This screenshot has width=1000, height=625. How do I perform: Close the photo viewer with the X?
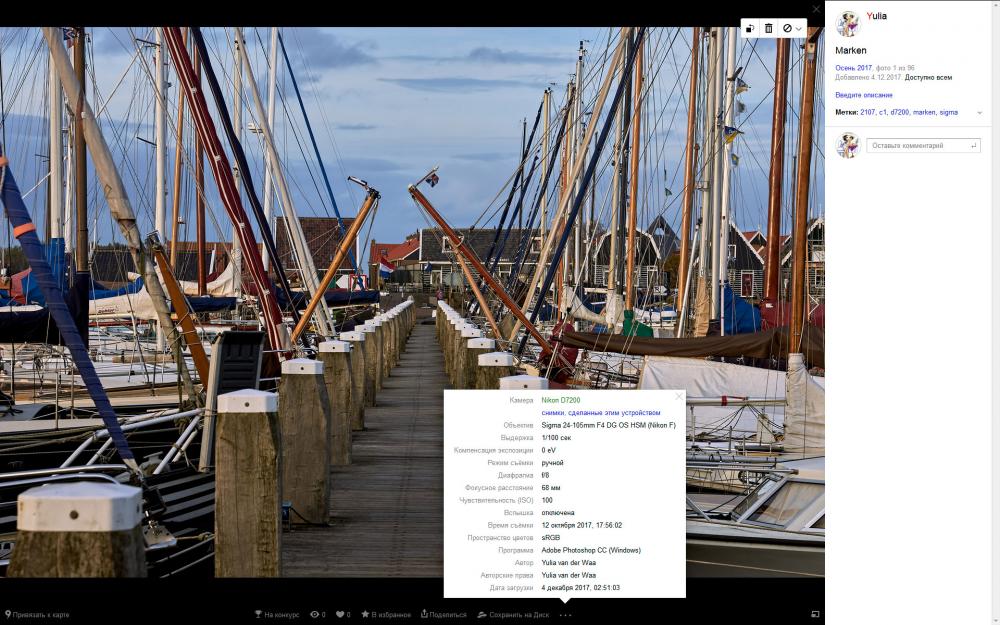(x=816, y=9)
